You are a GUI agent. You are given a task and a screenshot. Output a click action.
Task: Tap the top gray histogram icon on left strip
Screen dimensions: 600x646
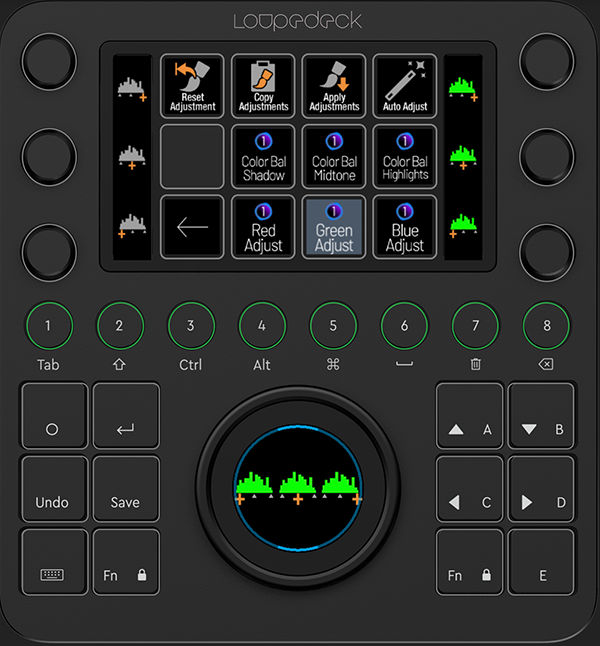pyautogui.click(x=132, y=89)
